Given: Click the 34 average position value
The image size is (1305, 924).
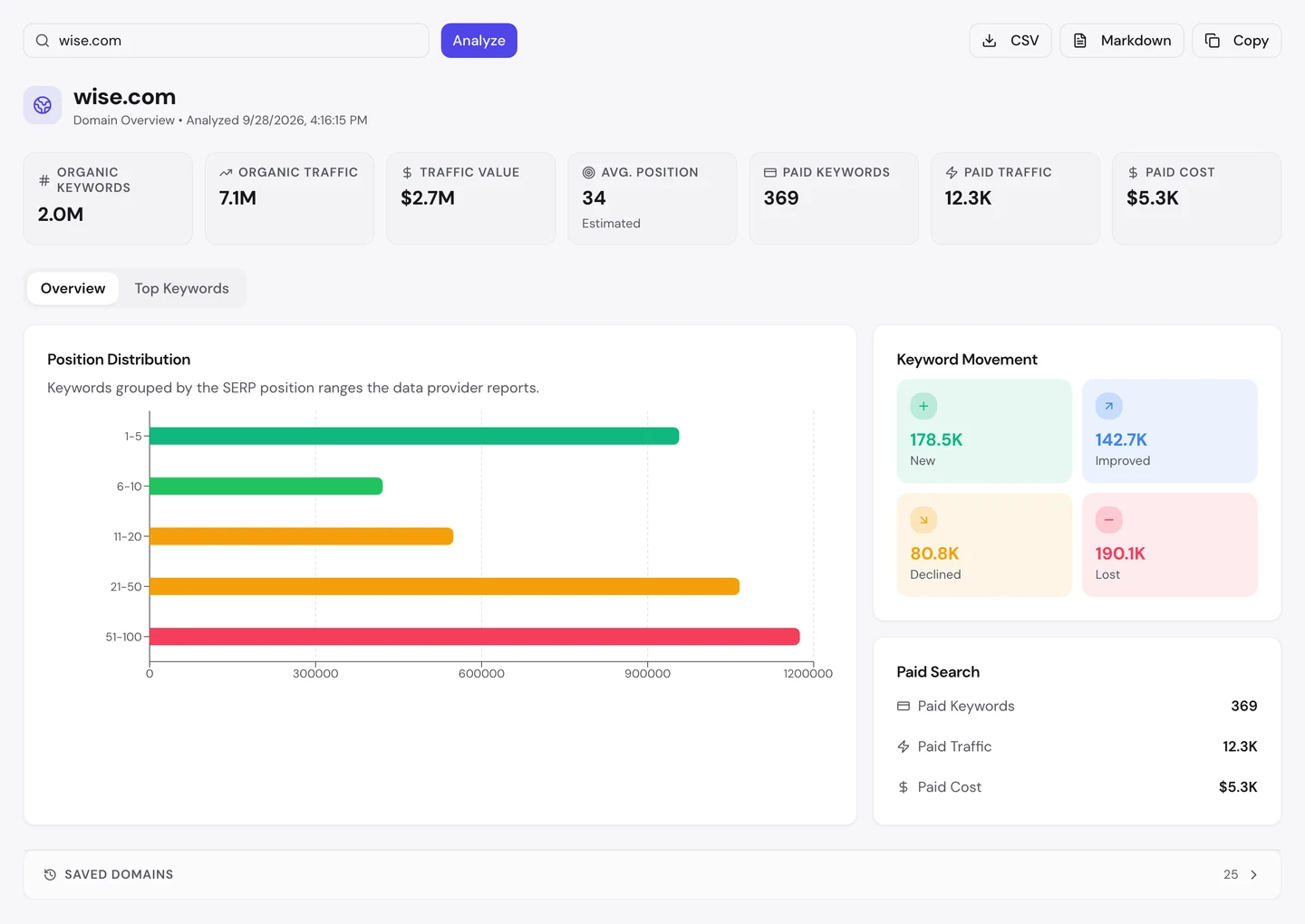Looking at the screenshot, I should tap(594, 198).
